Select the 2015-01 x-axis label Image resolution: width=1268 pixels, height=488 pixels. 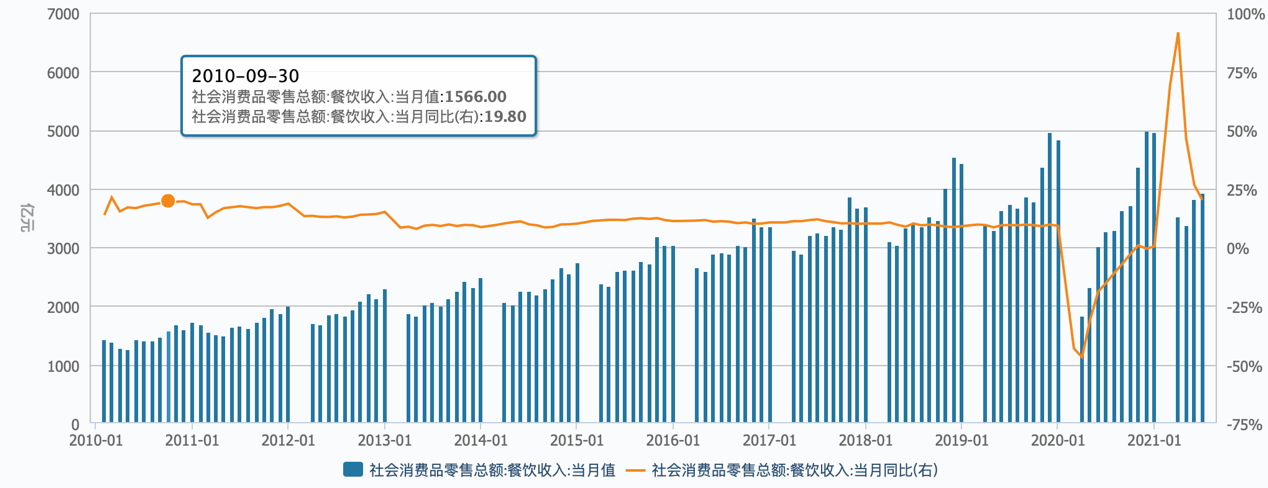576,439
